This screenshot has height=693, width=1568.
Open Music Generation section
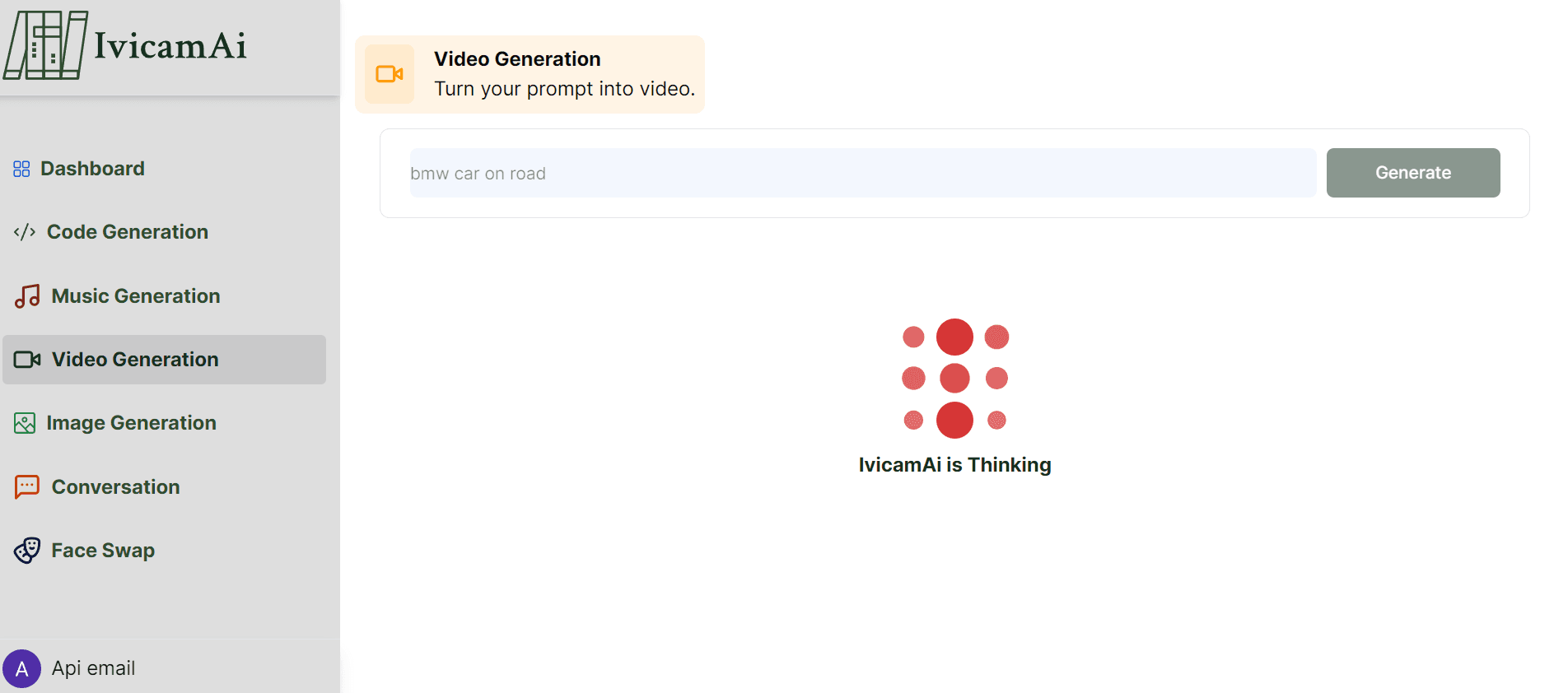(x=136, y=296)
